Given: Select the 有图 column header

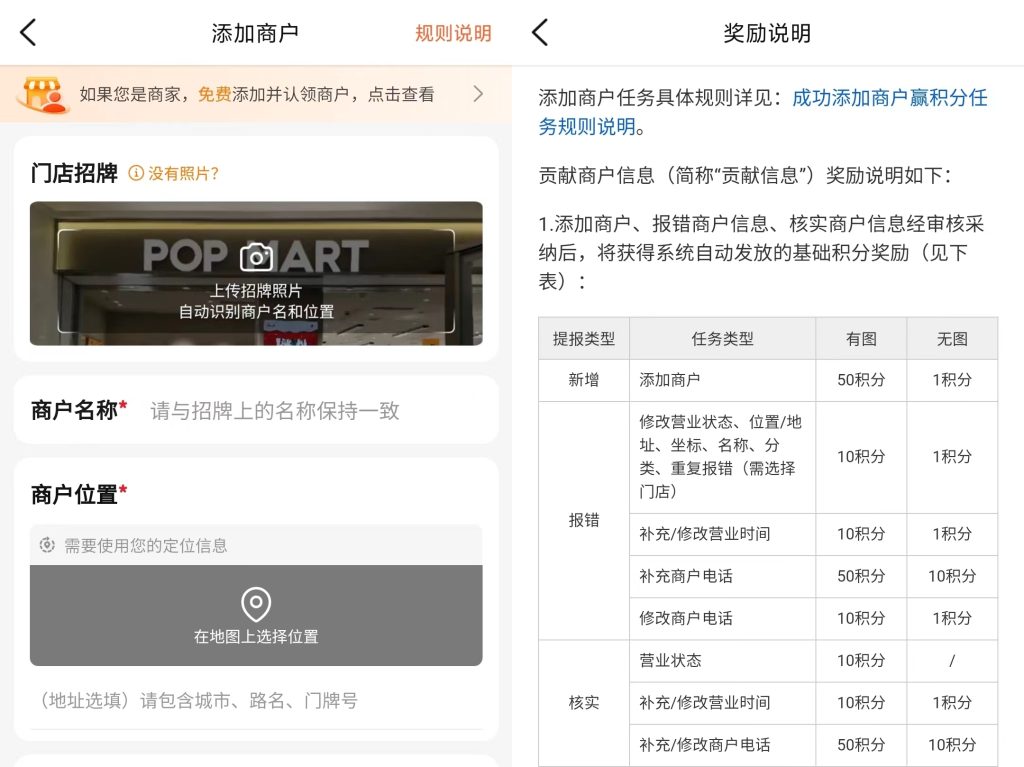Looking at the screenshot, I should [x=861, y=338].
